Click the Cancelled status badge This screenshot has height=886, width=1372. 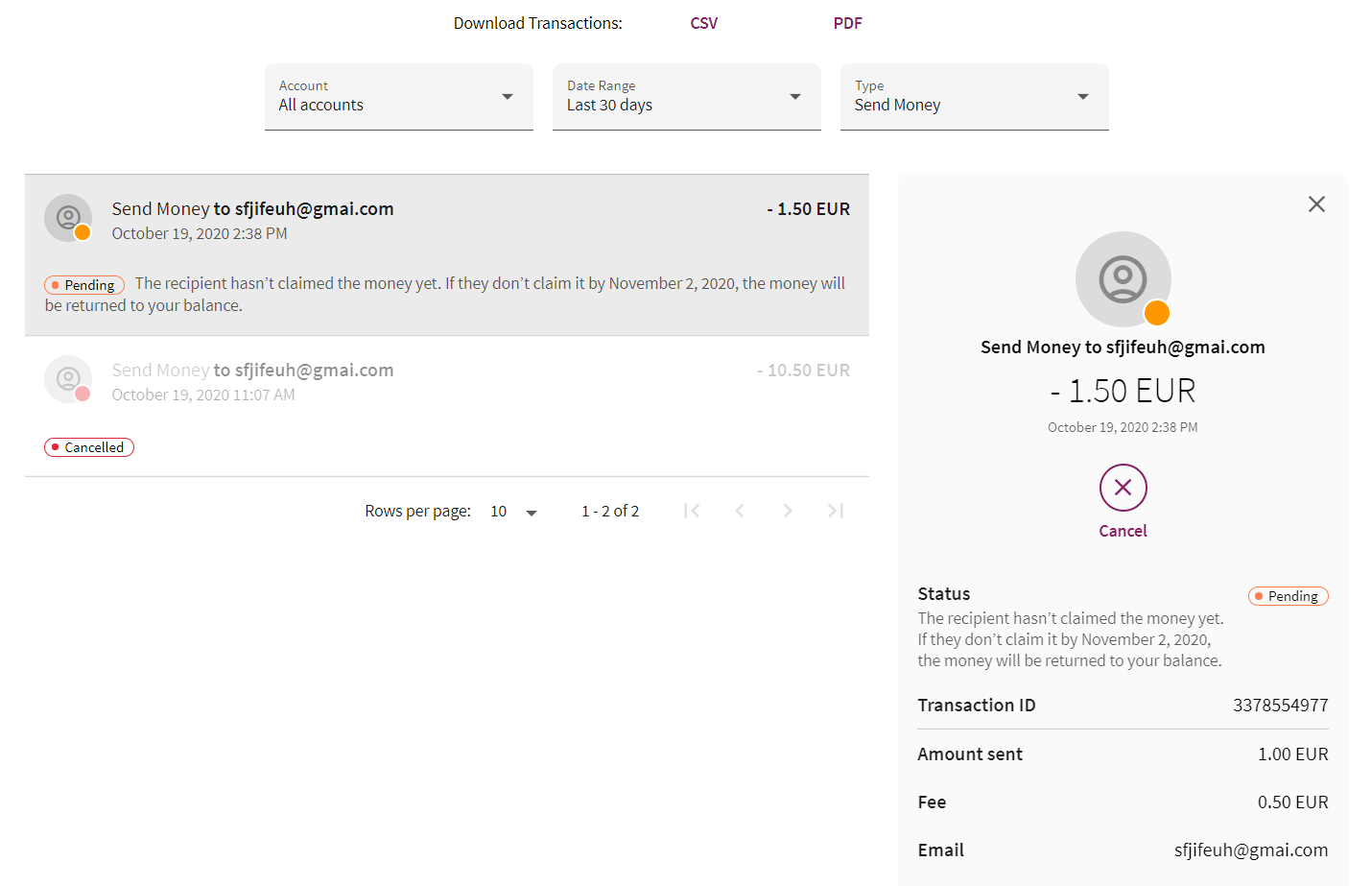[89, 447]
